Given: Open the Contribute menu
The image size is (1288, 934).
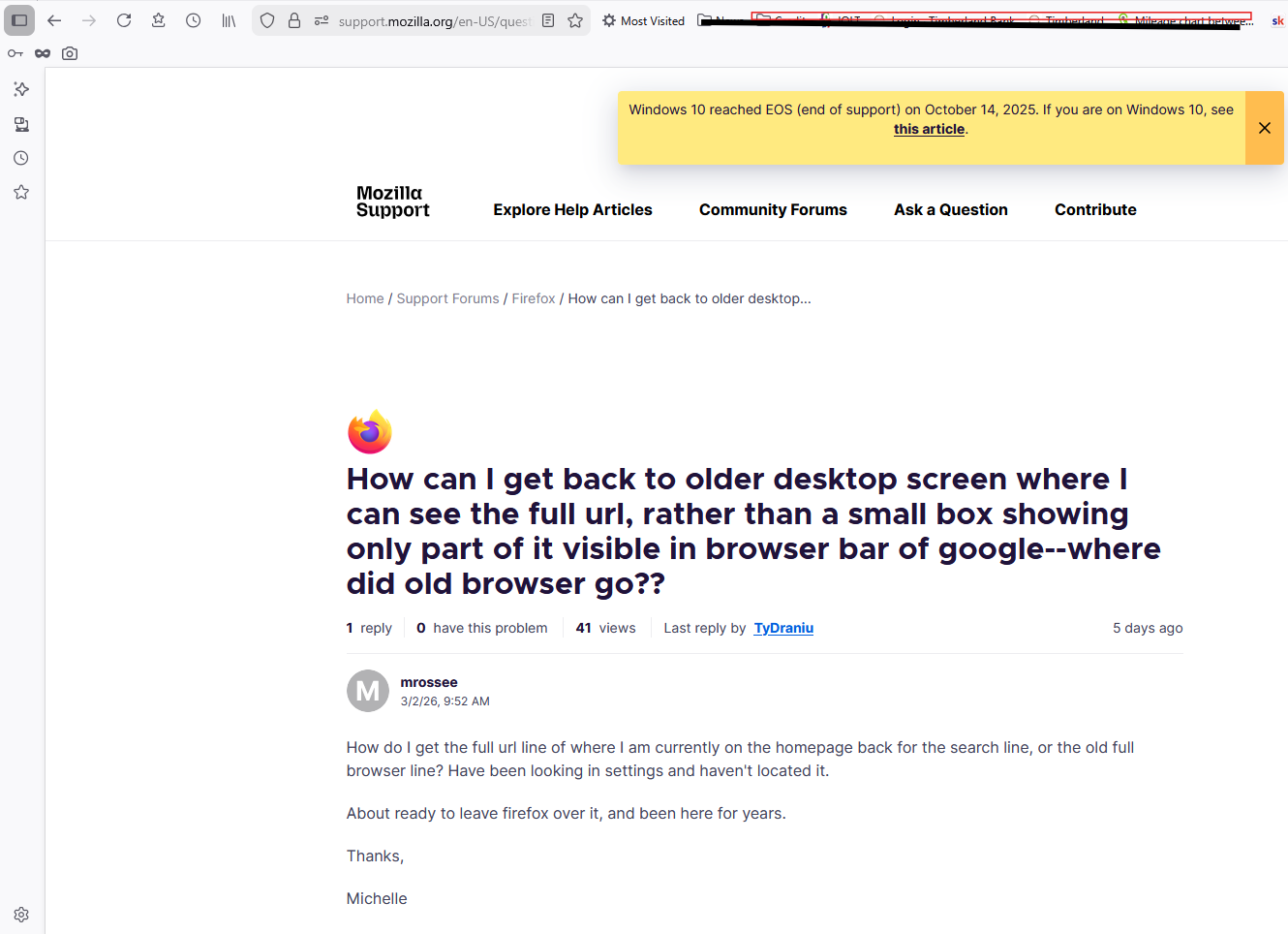Looking at the screenshot, I should [1095, 209].
